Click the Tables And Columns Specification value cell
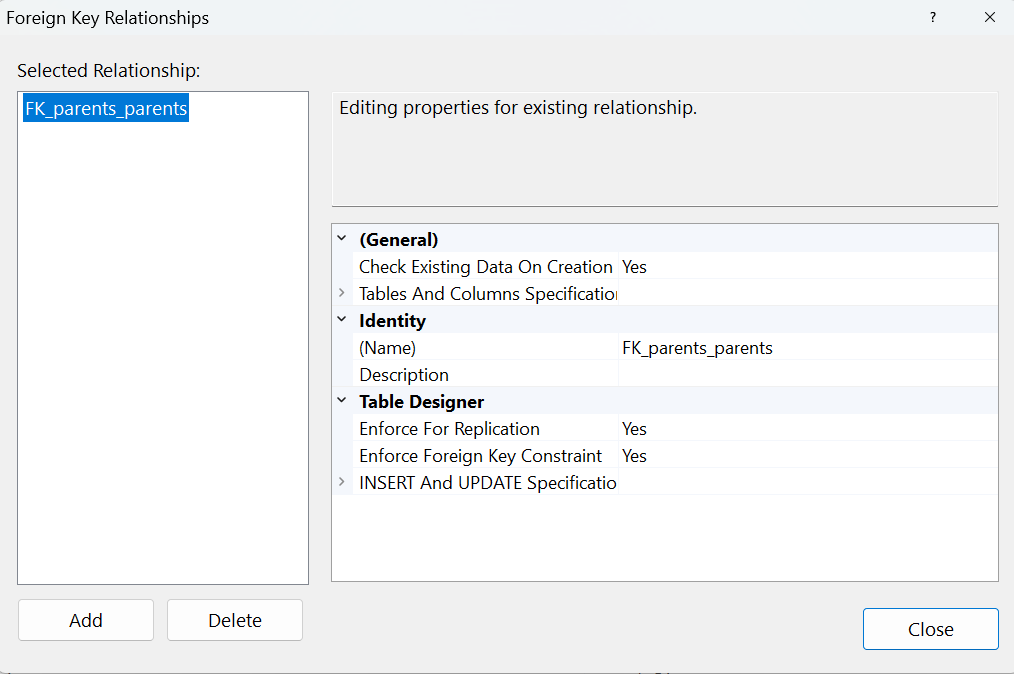Image resolution: width=1014 pixels, height=674 pixels. [x=806, y=294]
